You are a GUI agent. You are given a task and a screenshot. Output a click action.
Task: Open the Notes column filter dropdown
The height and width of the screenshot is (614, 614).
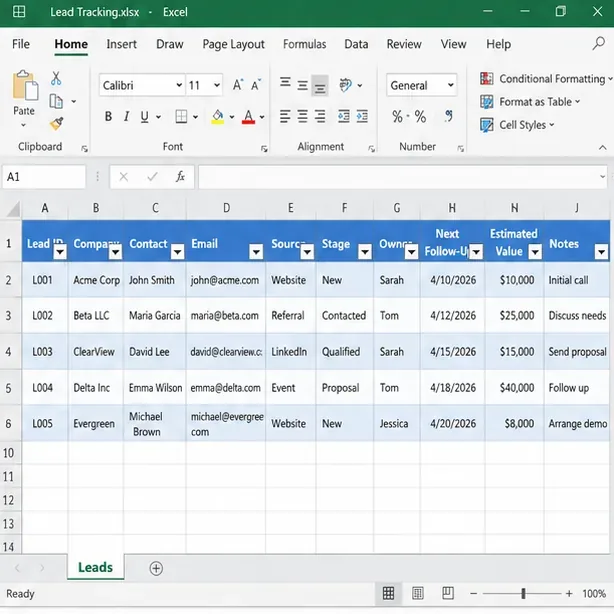pos(601,251)
